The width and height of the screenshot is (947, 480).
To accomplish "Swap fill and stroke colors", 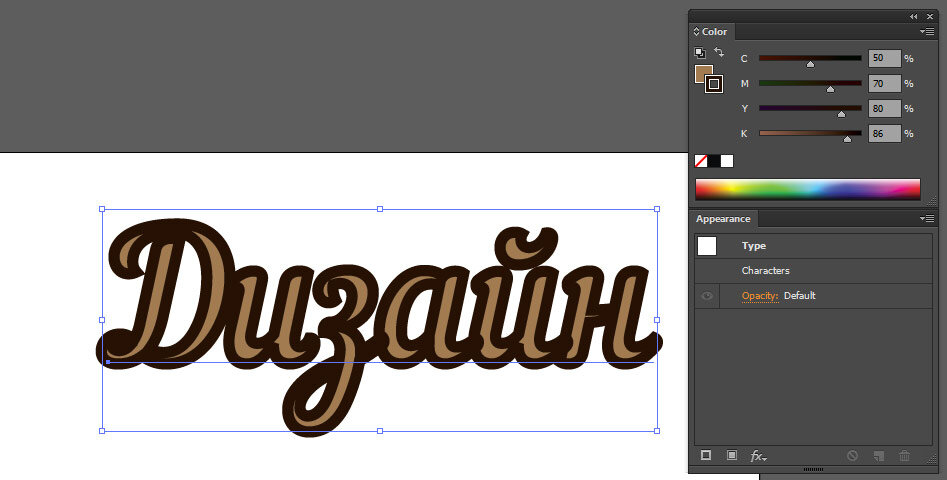I will point(718,53).
